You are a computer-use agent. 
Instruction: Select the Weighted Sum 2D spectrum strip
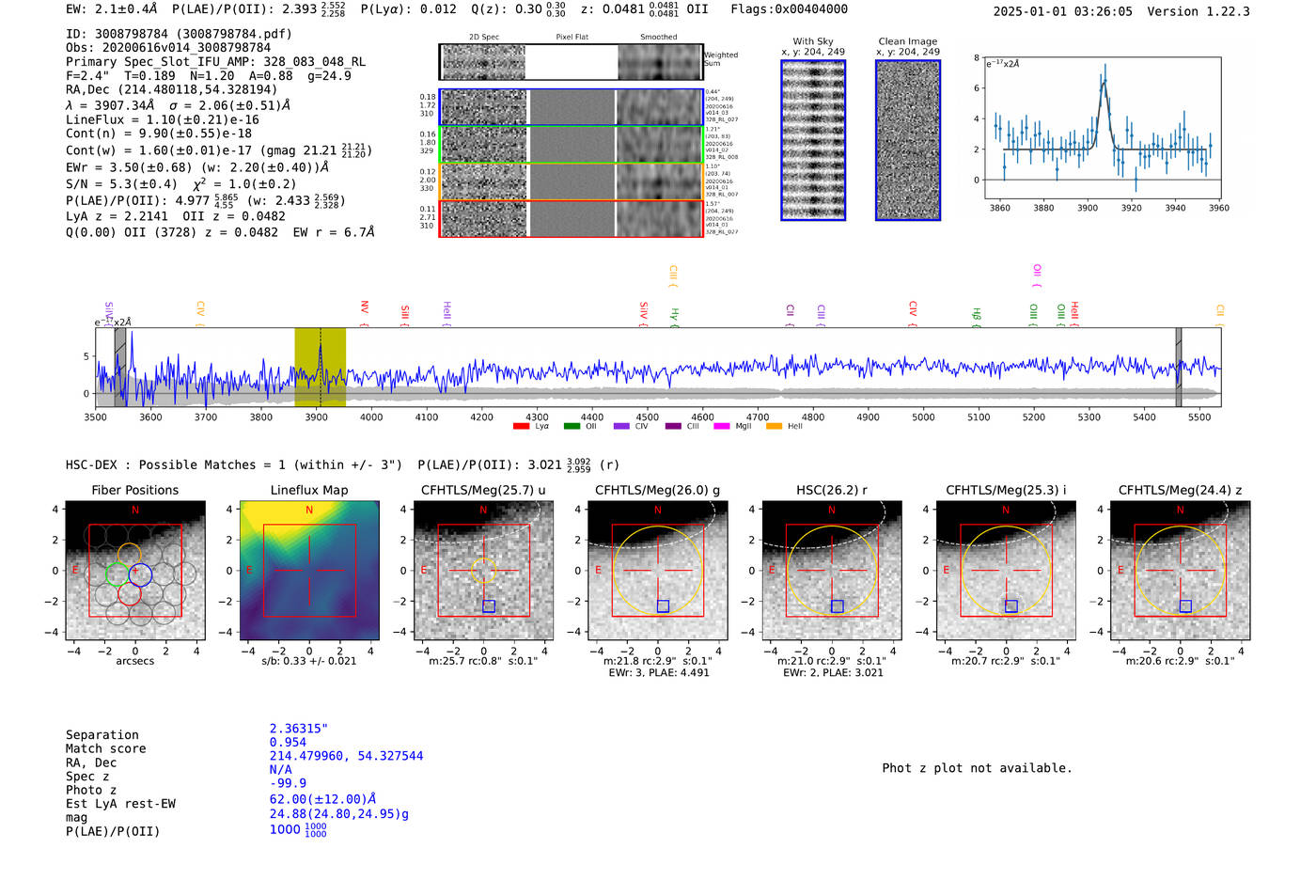[x=571, y=62]
